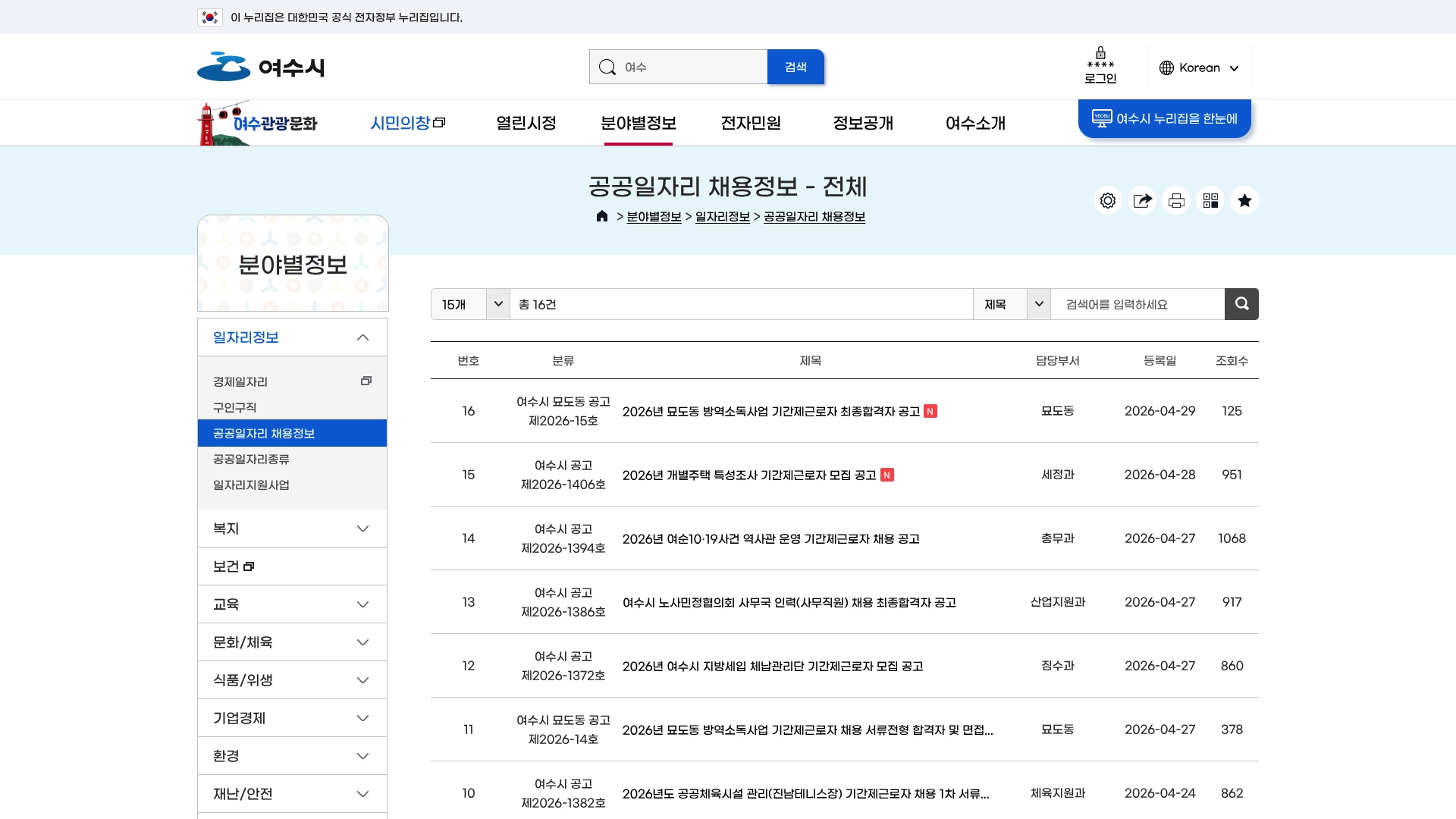Viewport: 1456px width, 819px height.
Task: Click the 2026-04-29 date cell
Action: pos(1159,410)
